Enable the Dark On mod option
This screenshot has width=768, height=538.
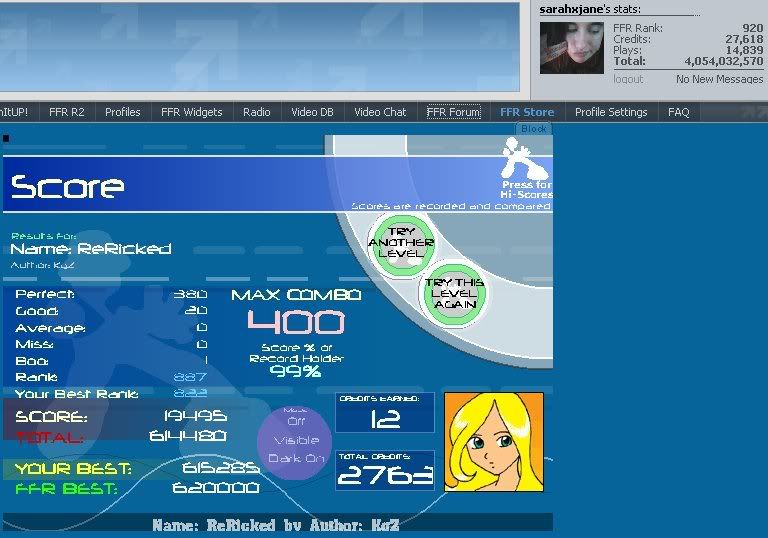pyautogui.click(x=295, y=458)
